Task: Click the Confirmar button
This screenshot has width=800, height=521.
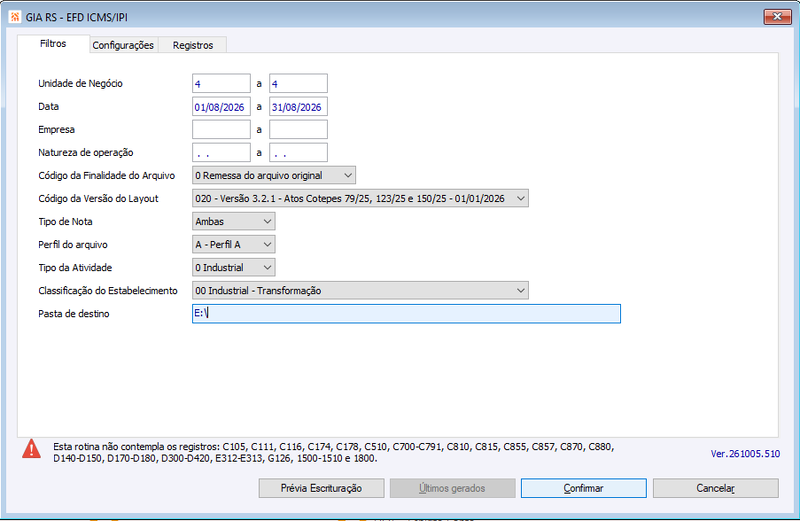Action: (584, 488)
